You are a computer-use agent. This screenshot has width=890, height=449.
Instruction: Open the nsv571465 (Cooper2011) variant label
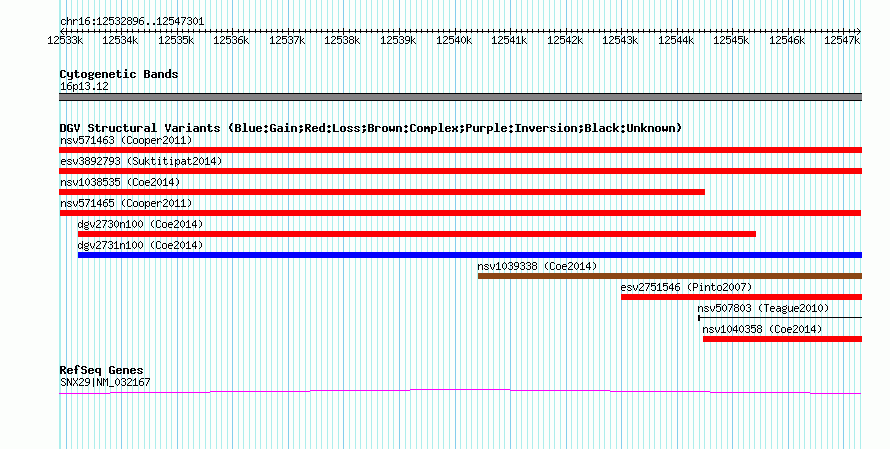tap(126, 203)
